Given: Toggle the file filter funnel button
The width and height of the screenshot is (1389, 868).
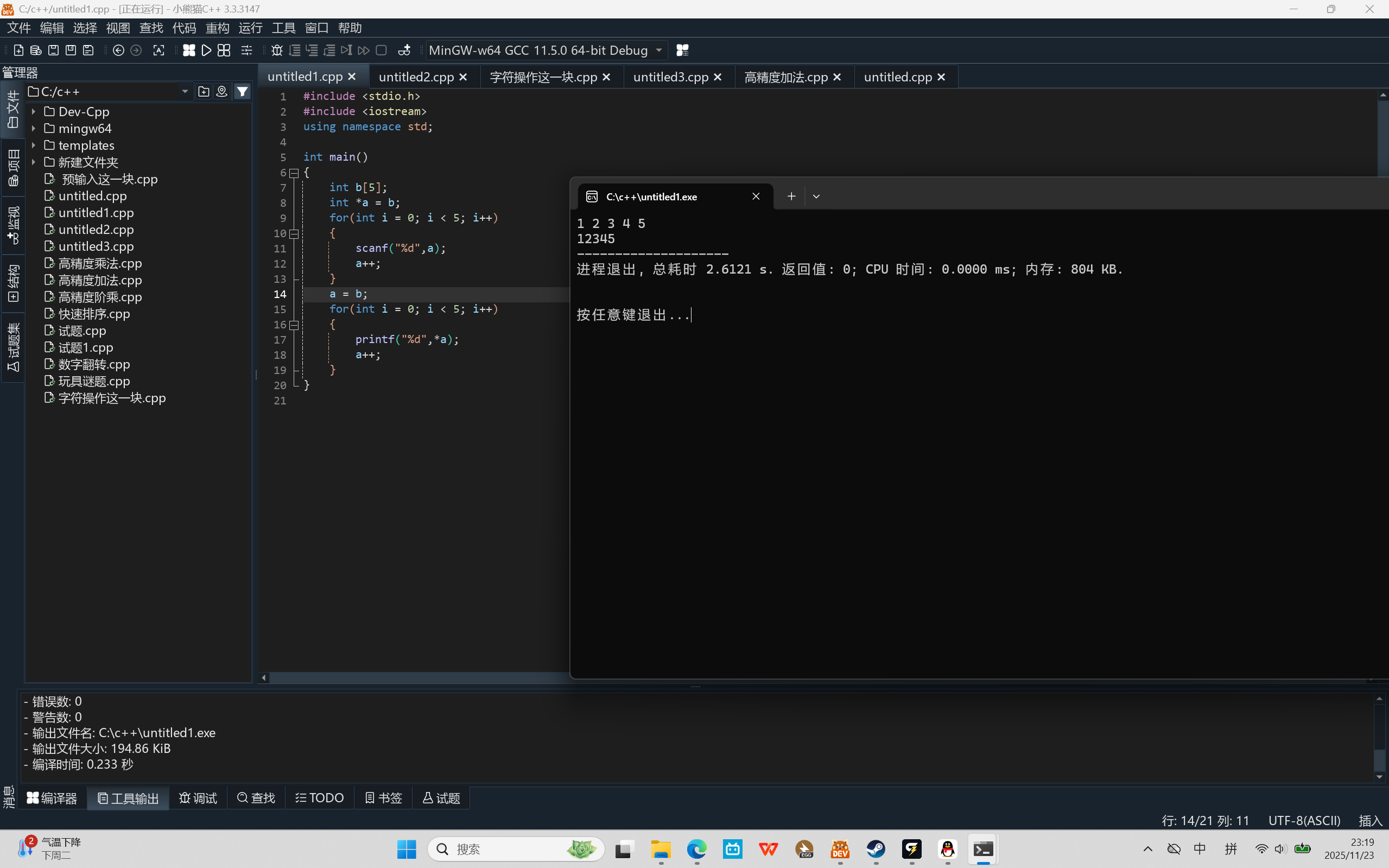Looking at the screenshot, I should coord(242,92).
